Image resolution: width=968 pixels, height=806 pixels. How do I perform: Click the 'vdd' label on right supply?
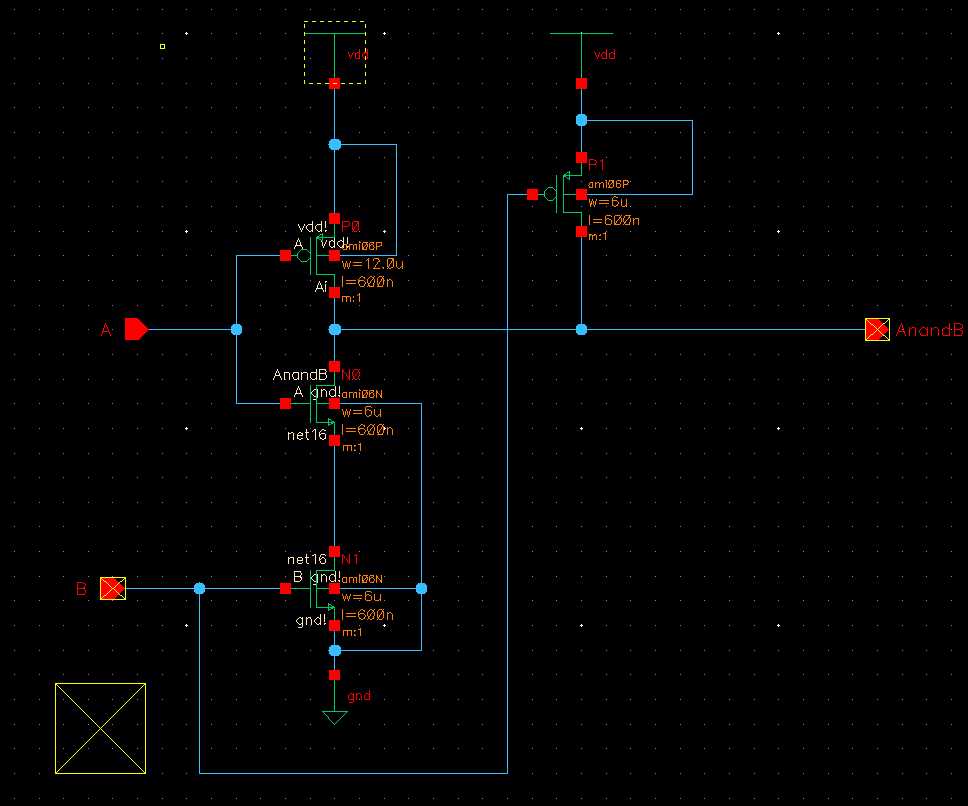[x=604, y=54]
